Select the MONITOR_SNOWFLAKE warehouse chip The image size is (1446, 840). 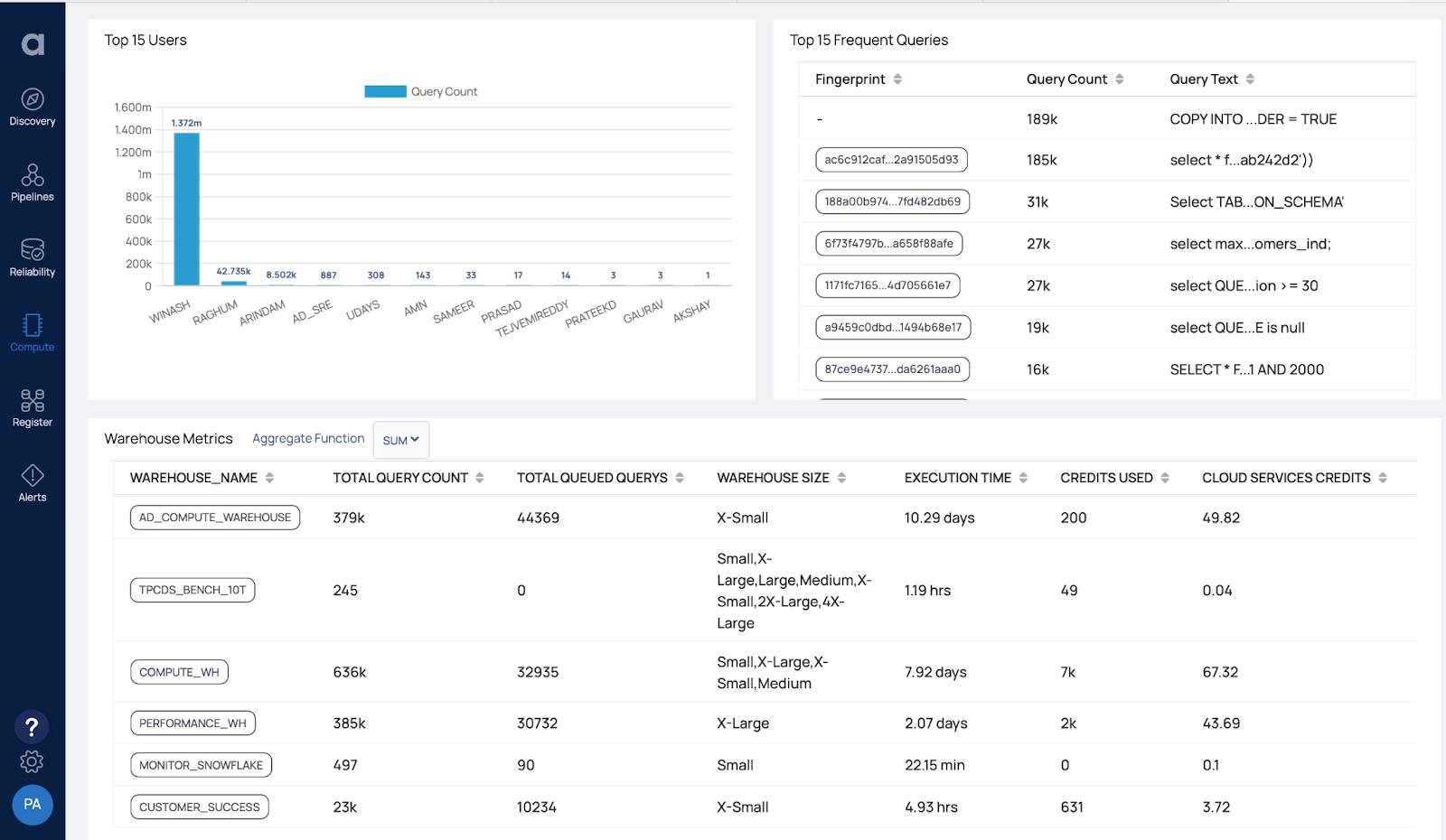pos(200,764)
